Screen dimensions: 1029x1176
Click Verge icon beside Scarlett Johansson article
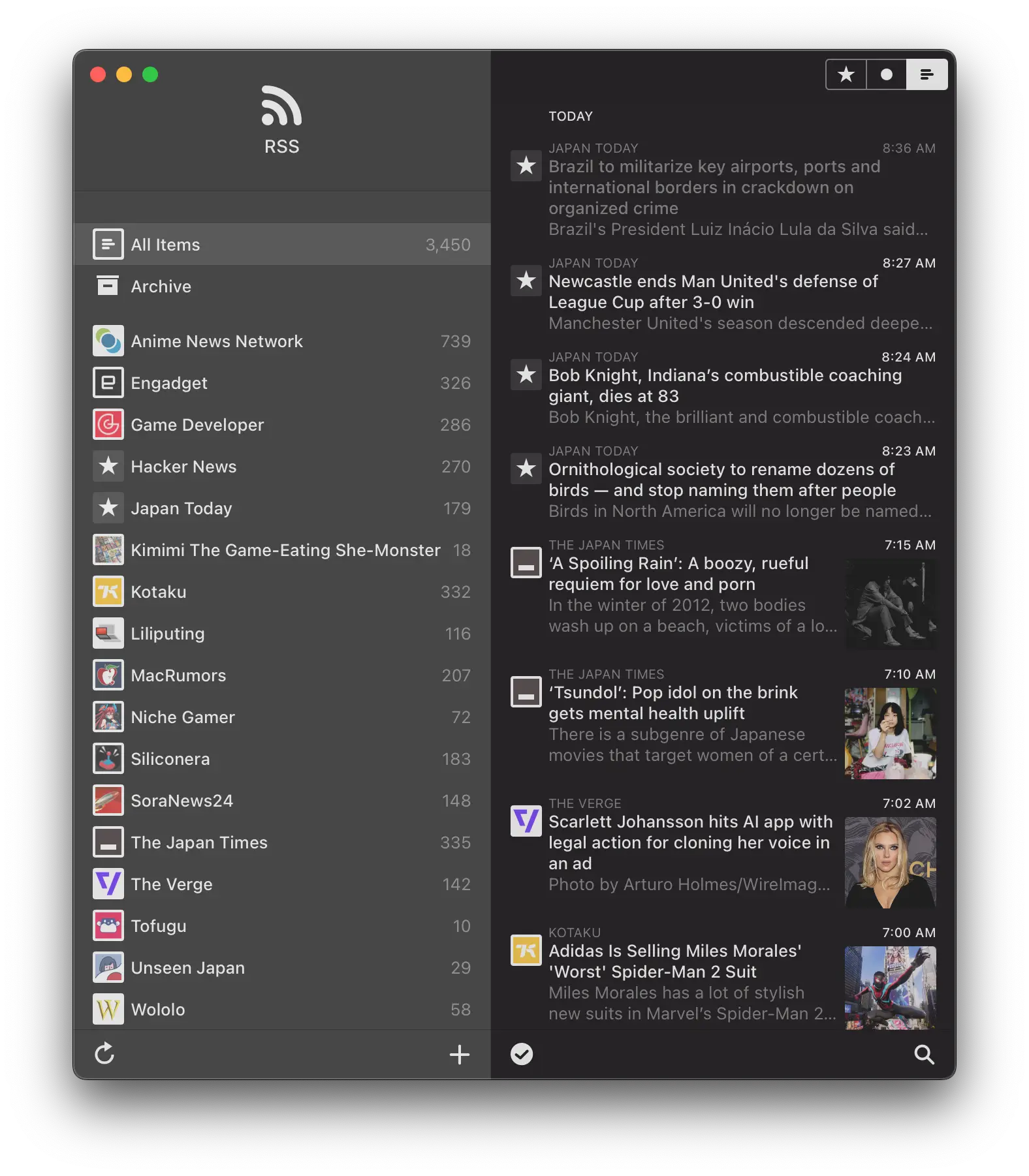coord(526,821)
